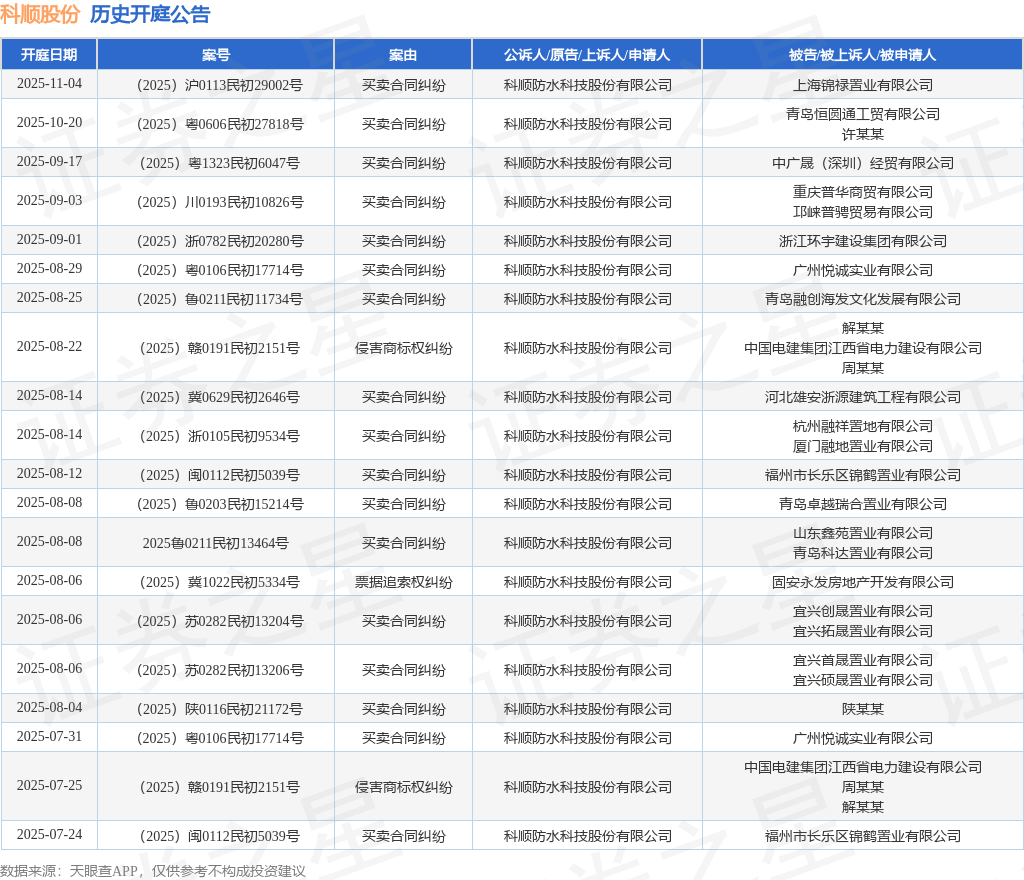
Task: Select the 公诉人/原告/上诉人/申请人 header
Action: point(587,55)
